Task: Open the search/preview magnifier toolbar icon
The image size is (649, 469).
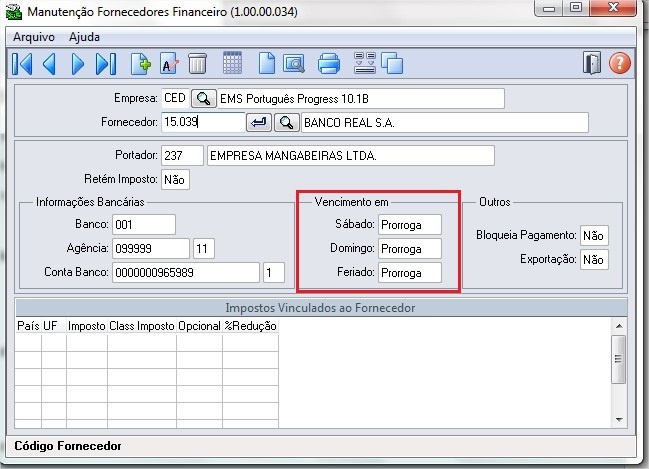Action: click(294, 64)
